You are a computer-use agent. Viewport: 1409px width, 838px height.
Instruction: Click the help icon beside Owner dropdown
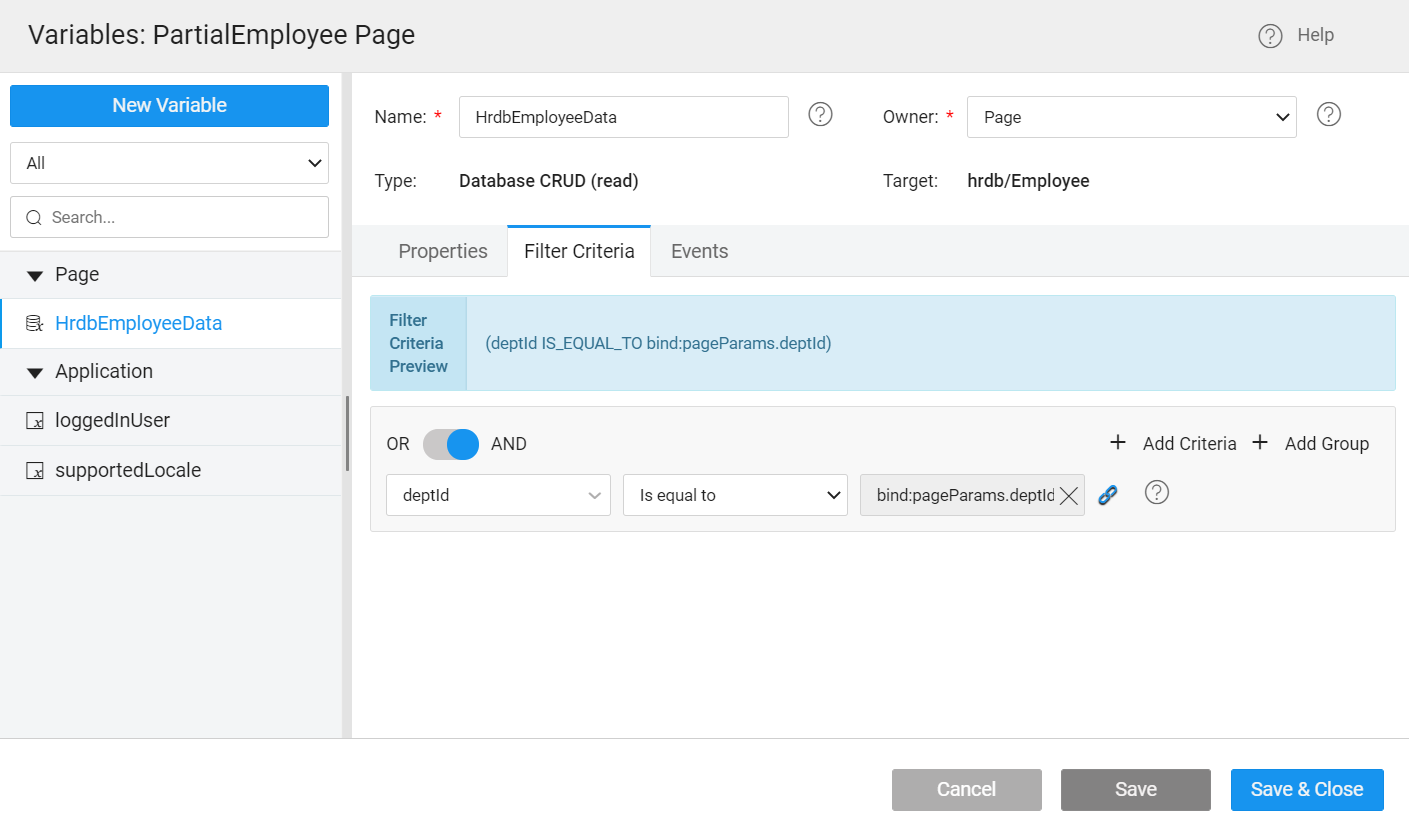pos(1328,115)
